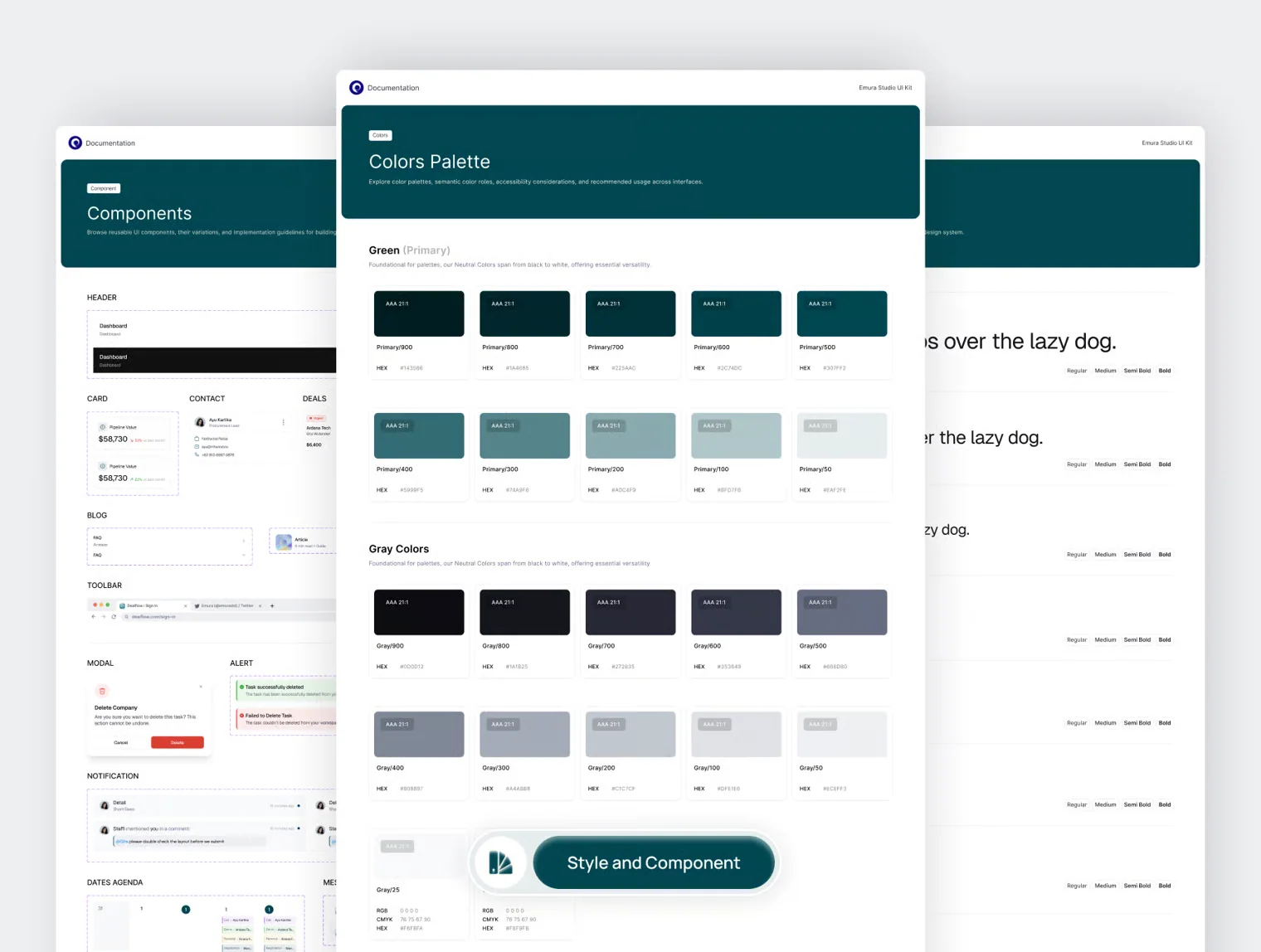Click the Style and Component pill button
The width and height of the screenshot is (1261, 952).
(654, 862)
